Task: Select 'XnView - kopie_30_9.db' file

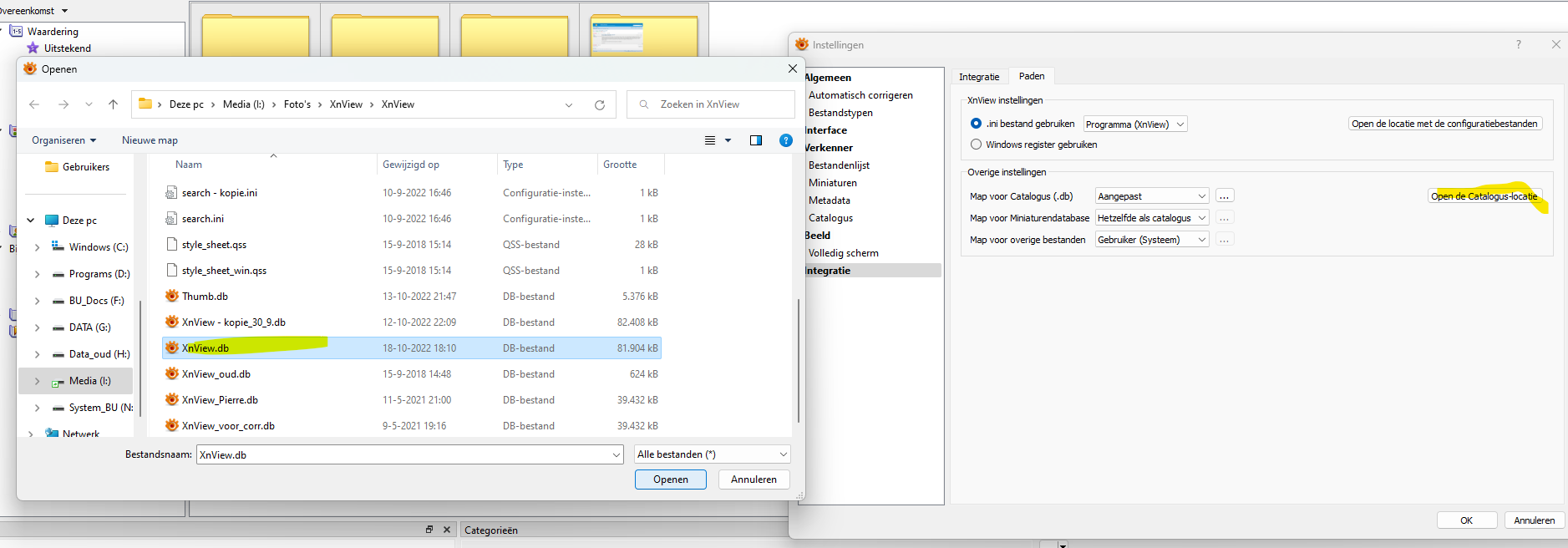Action: pos(412,322)
